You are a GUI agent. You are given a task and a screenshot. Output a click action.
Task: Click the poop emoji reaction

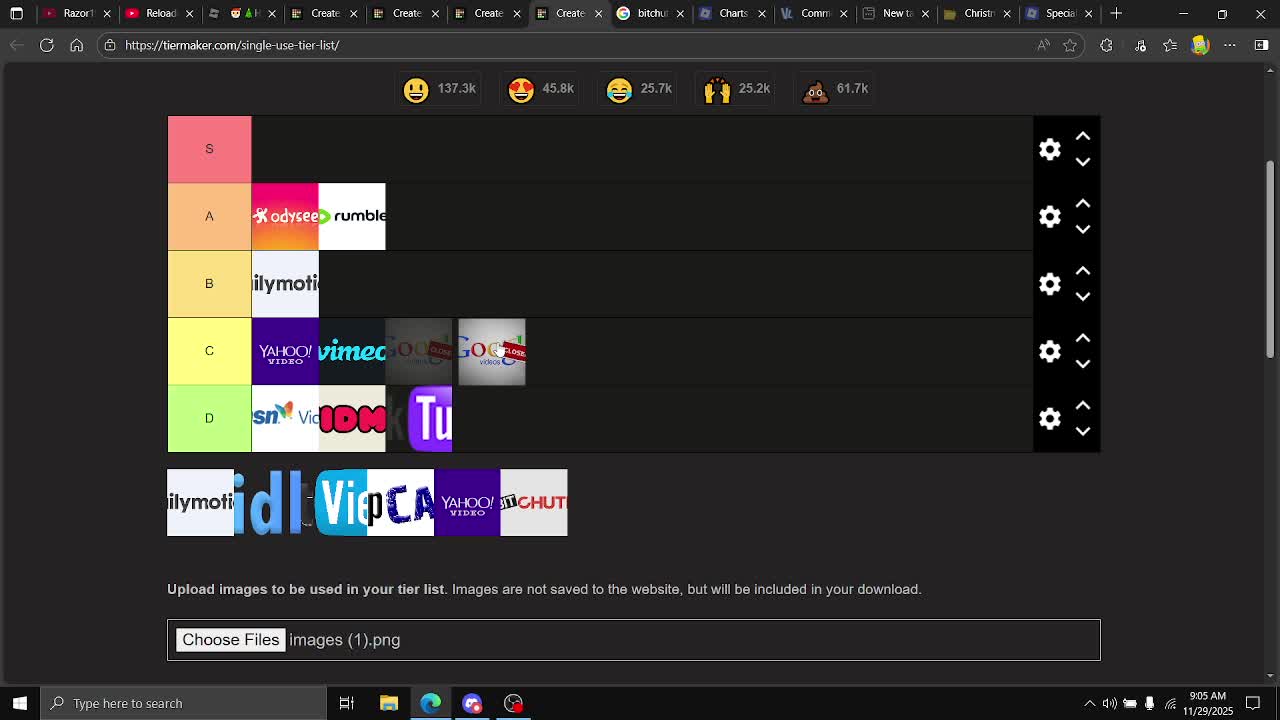coord(816,89)
